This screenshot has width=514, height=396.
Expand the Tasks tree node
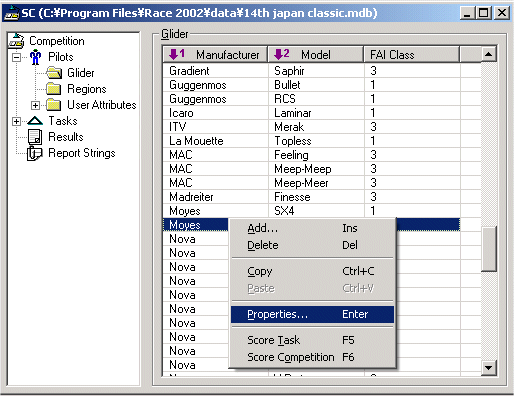pos(16,121)
